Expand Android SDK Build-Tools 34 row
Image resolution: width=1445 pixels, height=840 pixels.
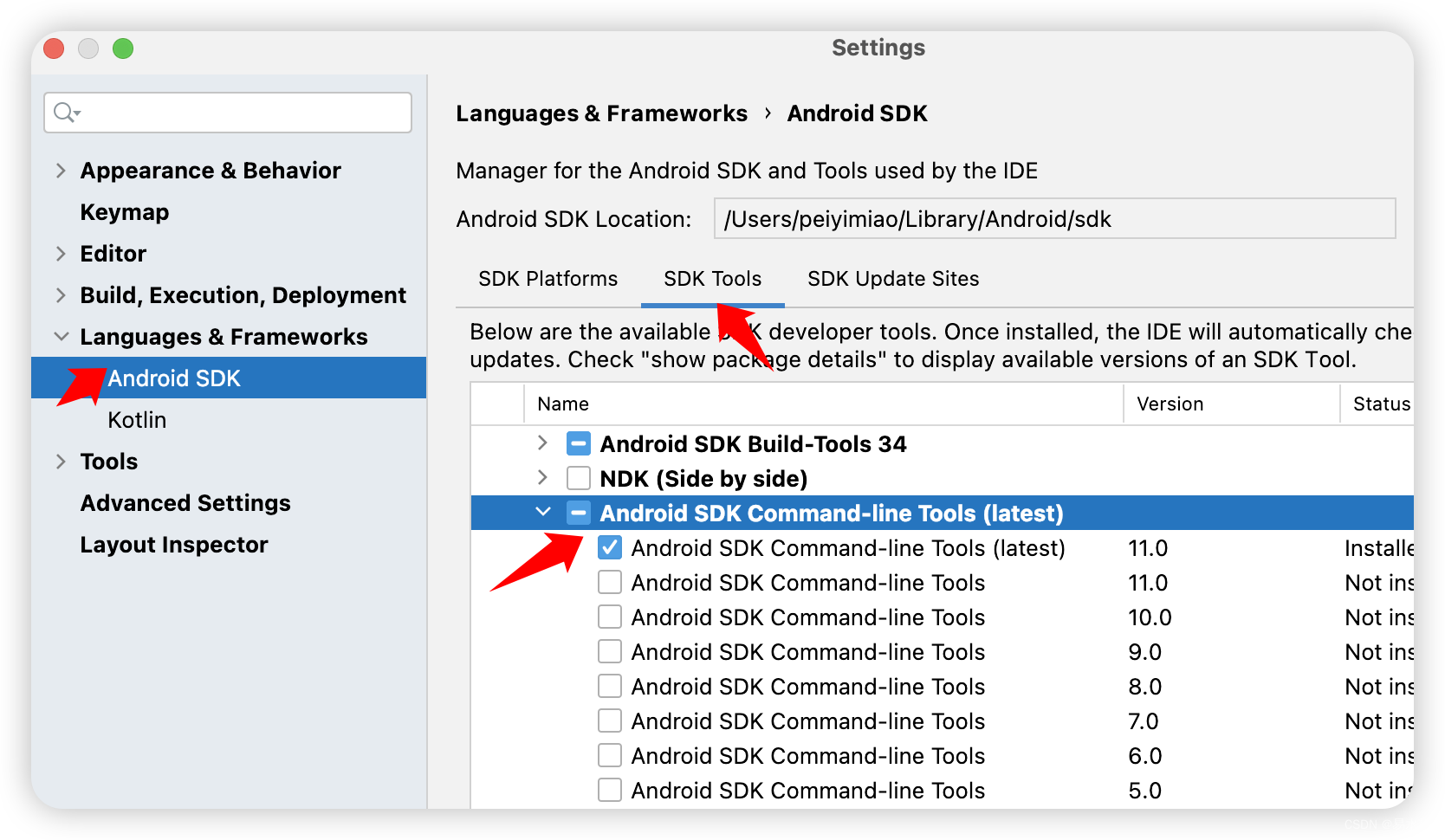pyautogui.click(x=542, y=443)
